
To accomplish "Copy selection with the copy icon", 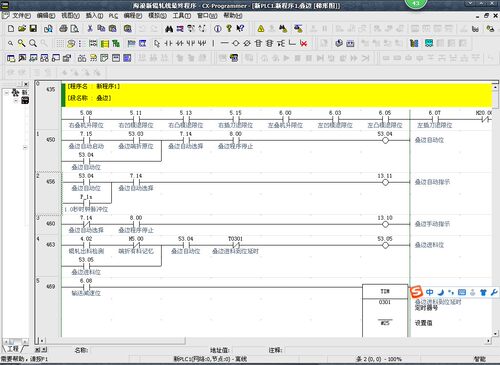I will point(101,29).
